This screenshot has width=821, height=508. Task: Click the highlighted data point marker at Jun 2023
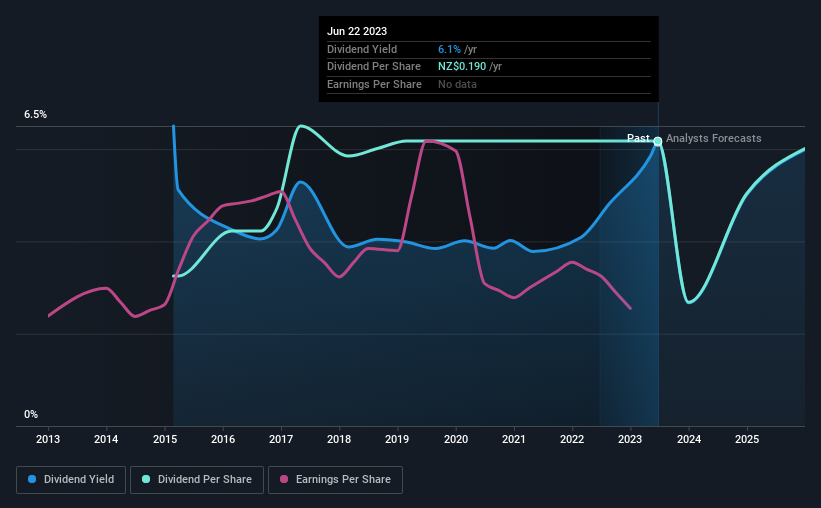click(x=658, y=141)
